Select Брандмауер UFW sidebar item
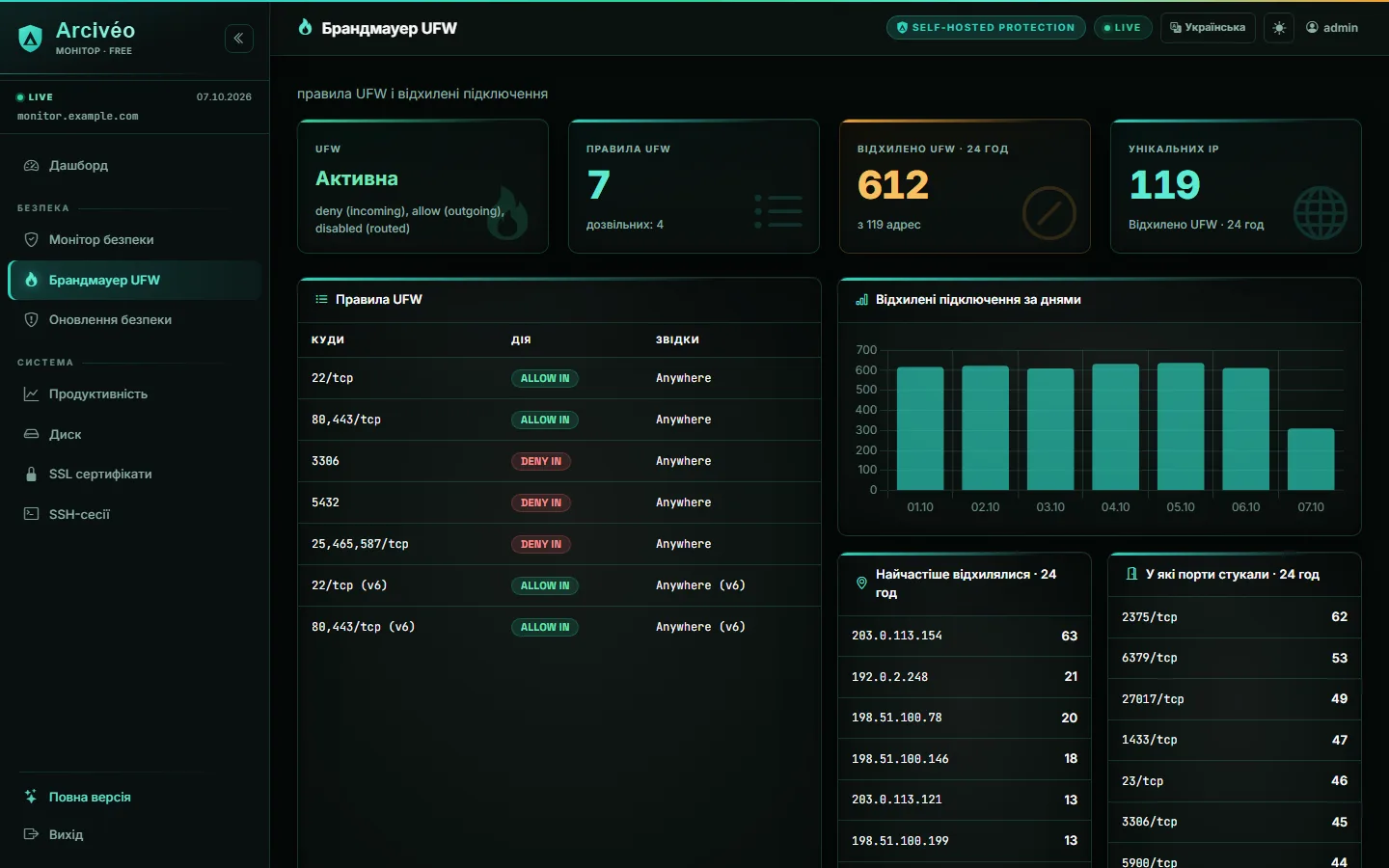 (x=135, y=280)
